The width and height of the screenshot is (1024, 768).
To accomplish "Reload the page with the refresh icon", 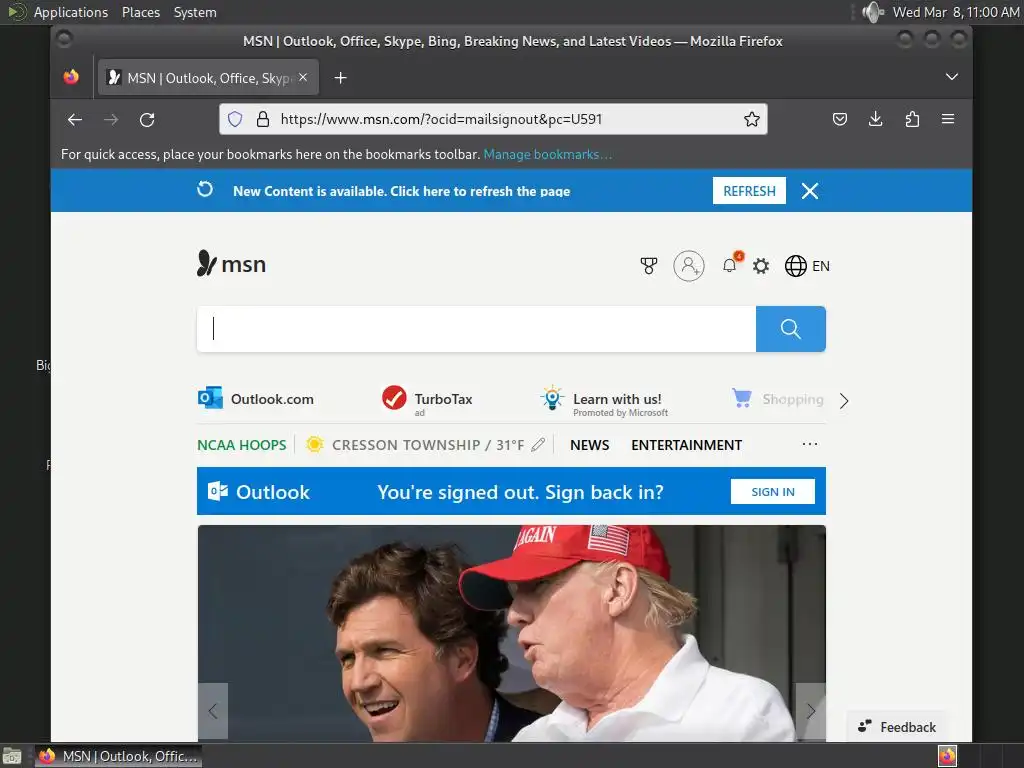I will [147, 120].
